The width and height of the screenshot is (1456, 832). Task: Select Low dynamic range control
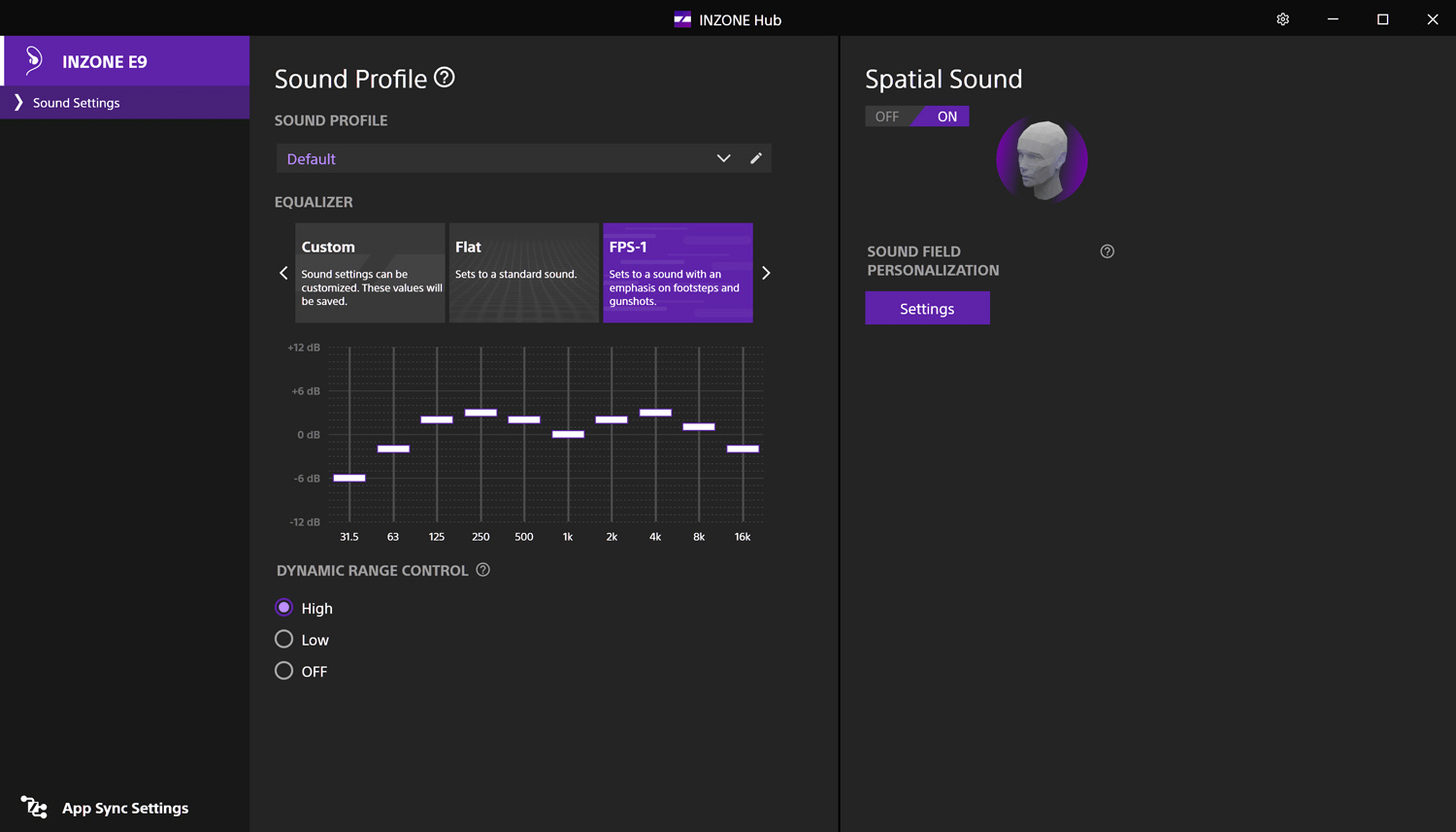[x=284, y=640]
